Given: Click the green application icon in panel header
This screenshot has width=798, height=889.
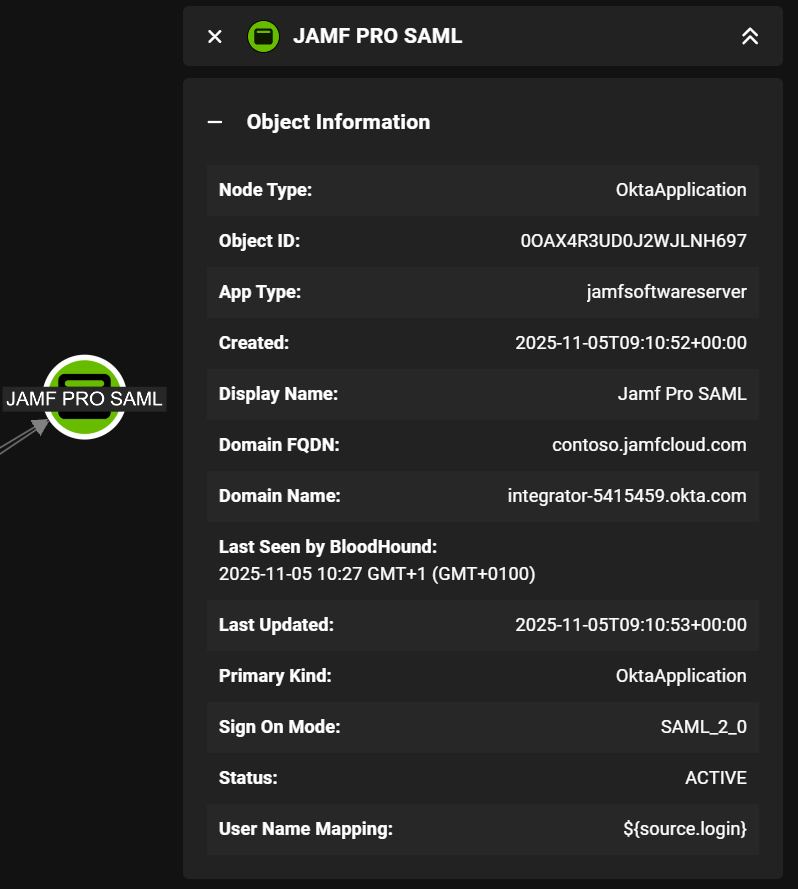Looking at the screenshot, I should tap(263, 36).
